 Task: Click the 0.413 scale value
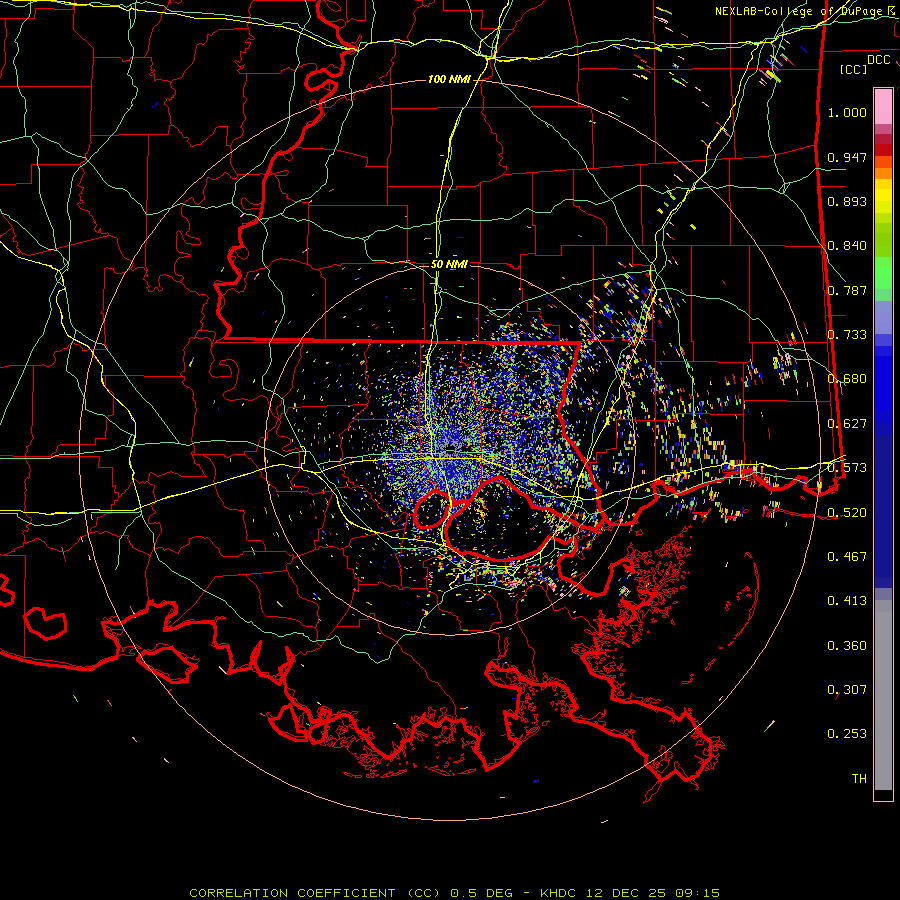pyautogui.click(x=847, y=601)
